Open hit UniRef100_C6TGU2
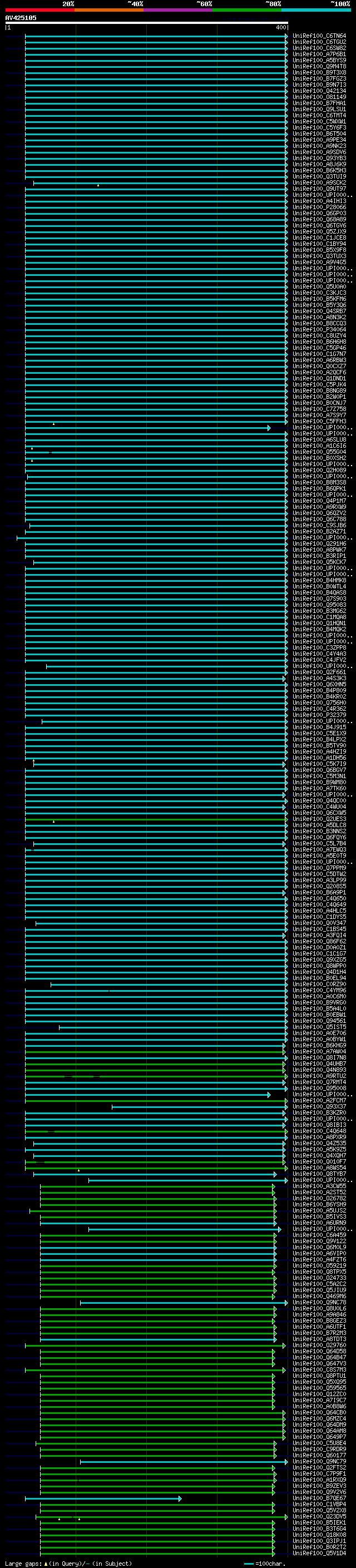The image size is (356, 1568). [x=319, y=43]
